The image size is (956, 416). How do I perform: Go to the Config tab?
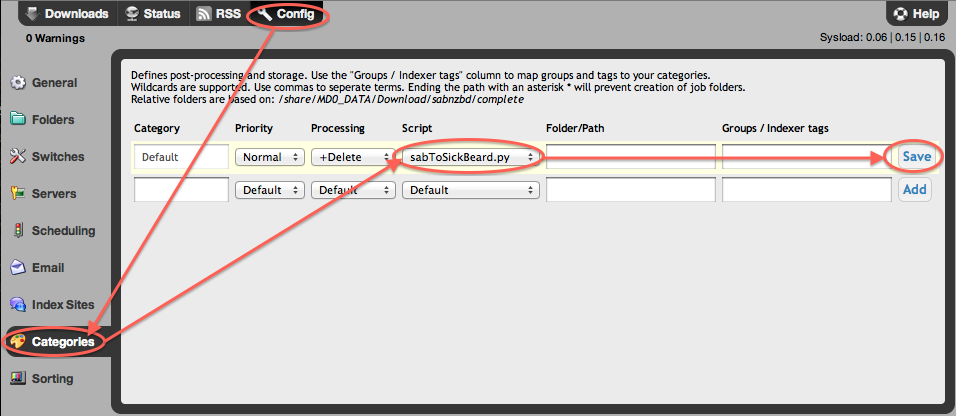287,13
